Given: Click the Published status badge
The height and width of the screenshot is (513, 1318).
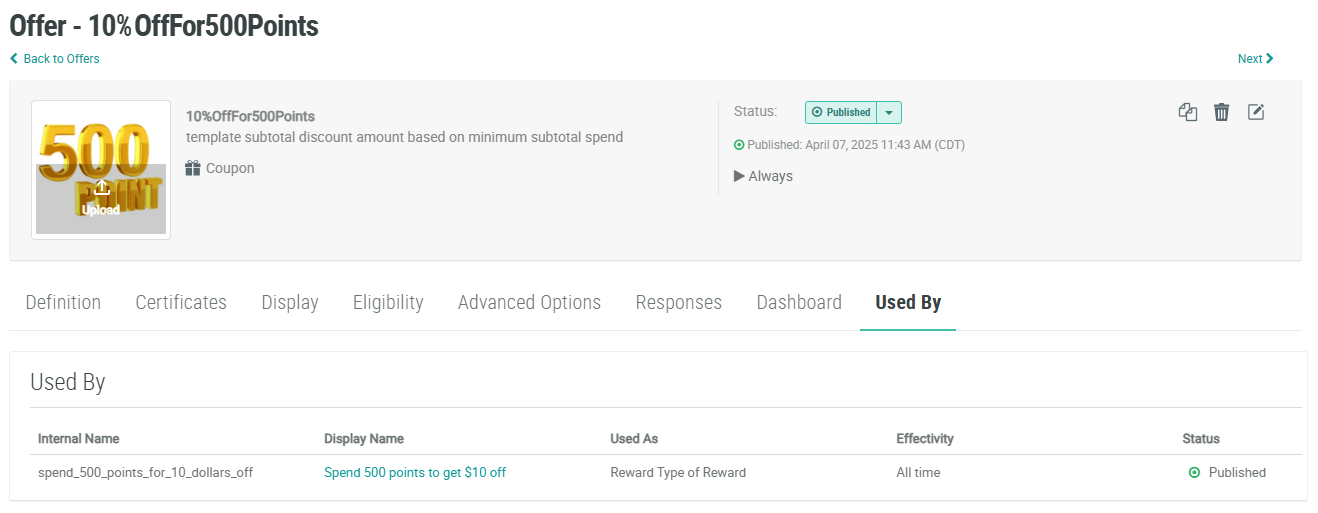Looking at the screenshot, I should click(x=841, y=113).
